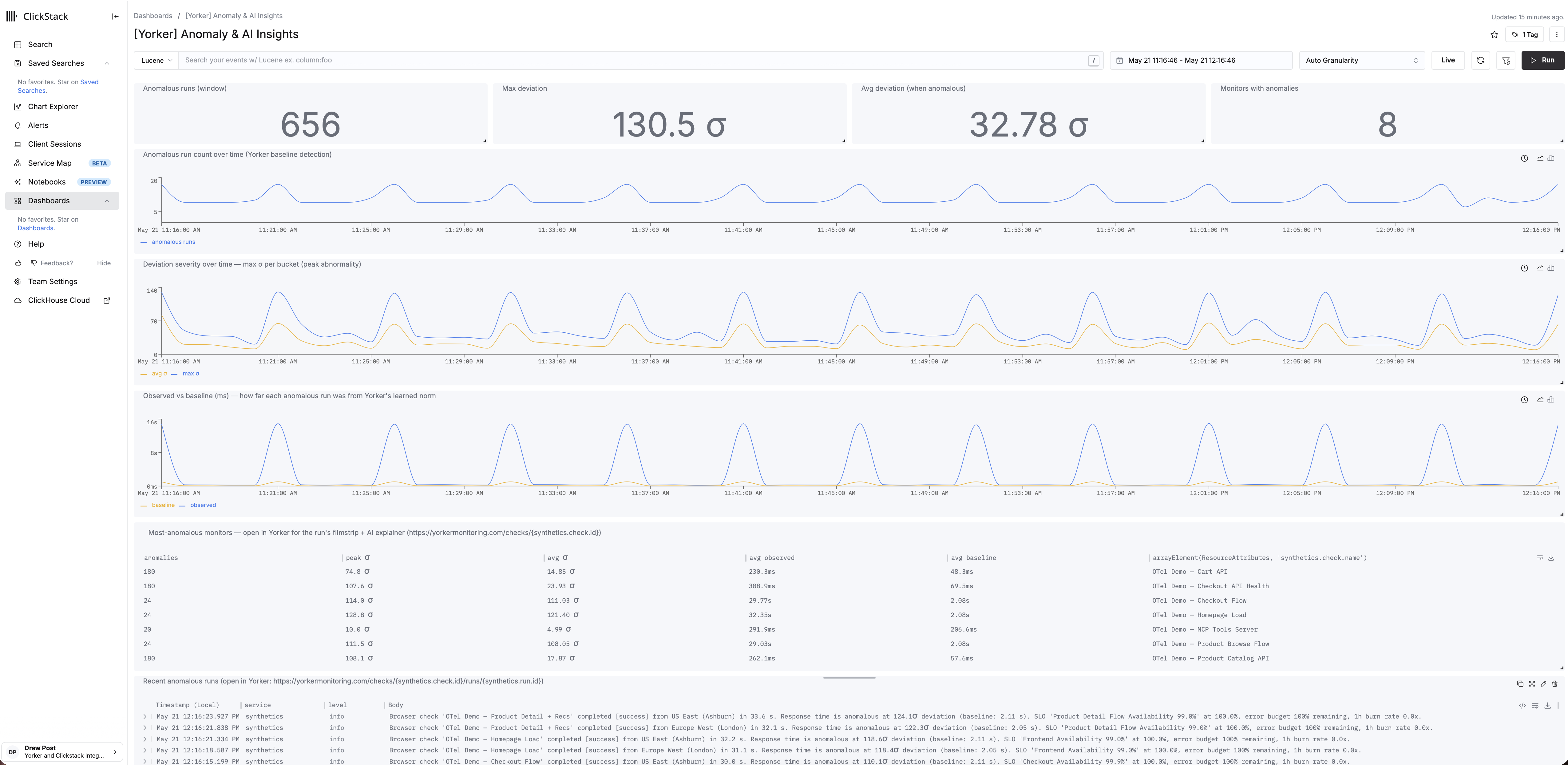Toggle line wrap in recent runs table

coord(1535,706)
